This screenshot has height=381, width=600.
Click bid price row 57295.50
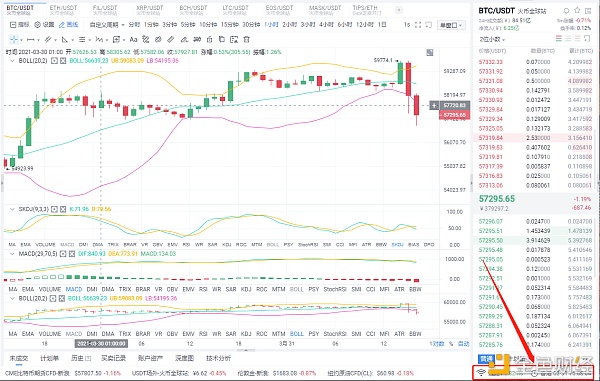[x=534, y=241]
